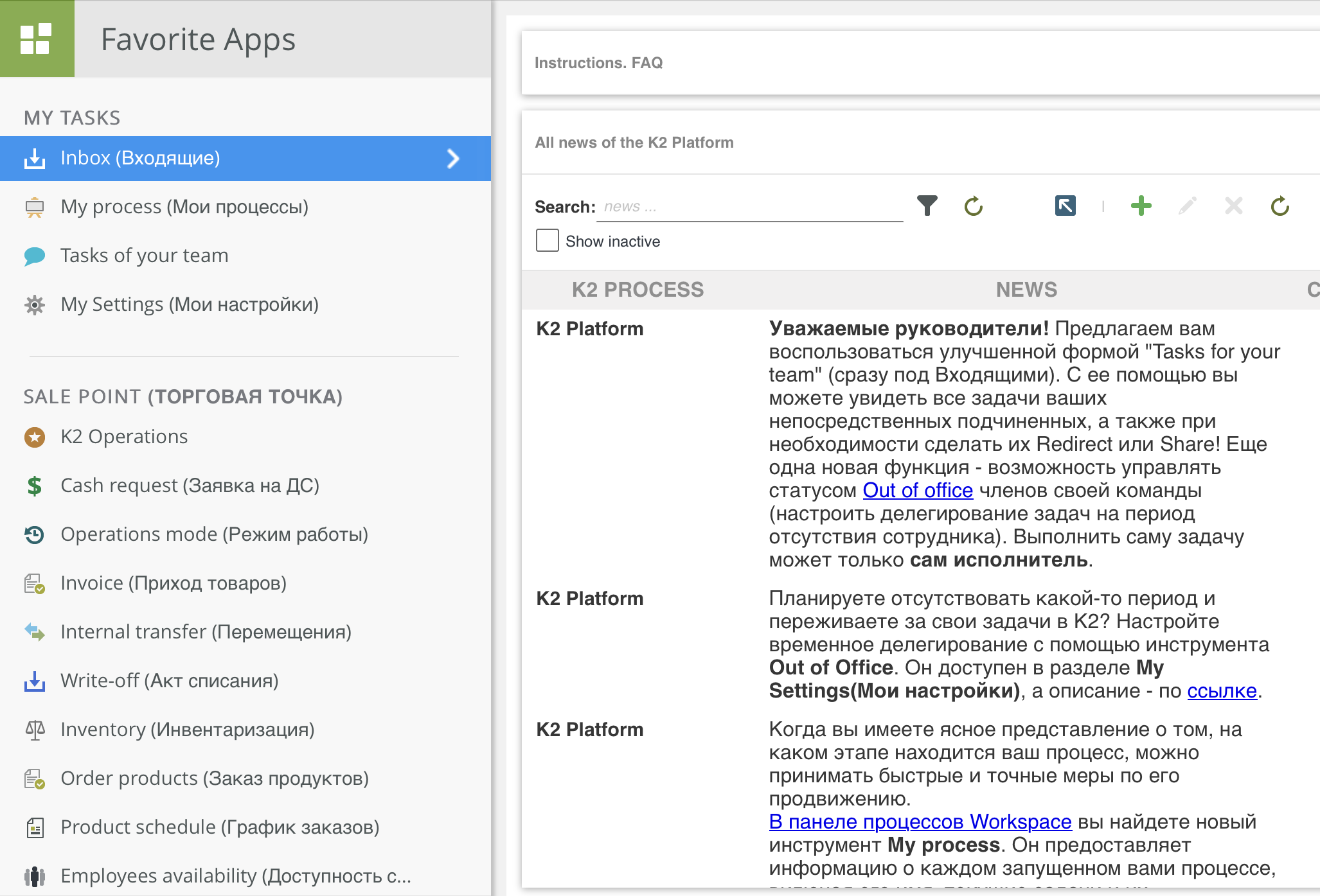Click the Operations mode clock icon
The image size is (1320, 896).
35,535
